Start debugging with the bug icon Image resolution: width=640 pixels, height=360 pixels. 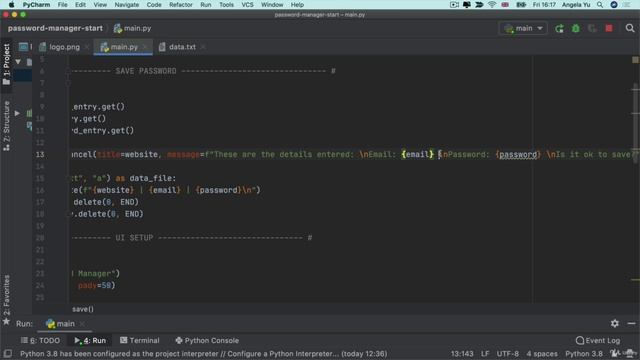pos(576,28)
